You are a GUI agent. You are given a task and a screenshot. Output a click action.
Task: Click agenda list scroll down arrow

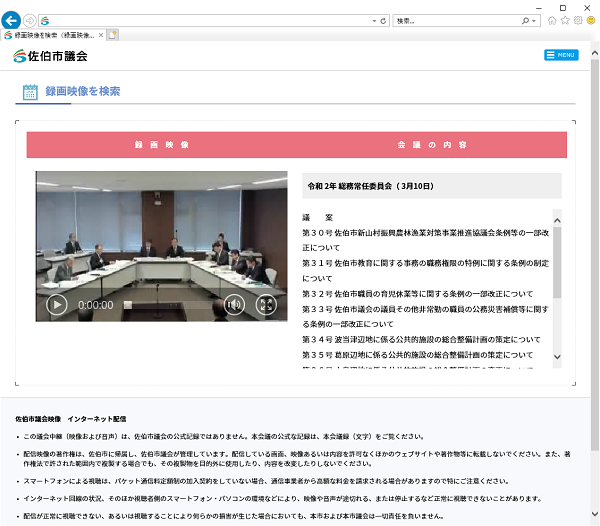[x=557, y=357]
